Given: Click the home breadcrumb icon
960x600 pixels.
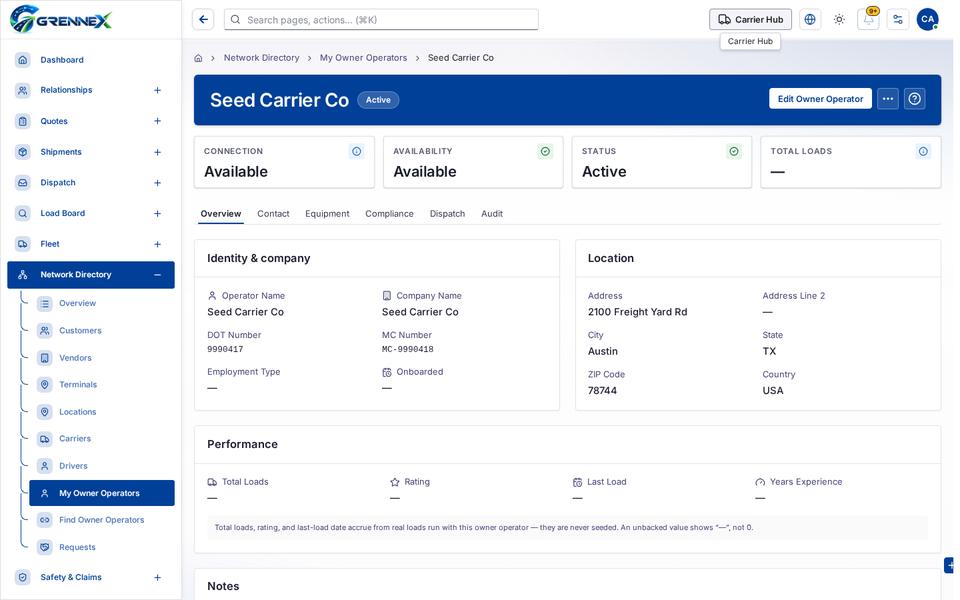Looking at the screenshot, I should point(198,58).
